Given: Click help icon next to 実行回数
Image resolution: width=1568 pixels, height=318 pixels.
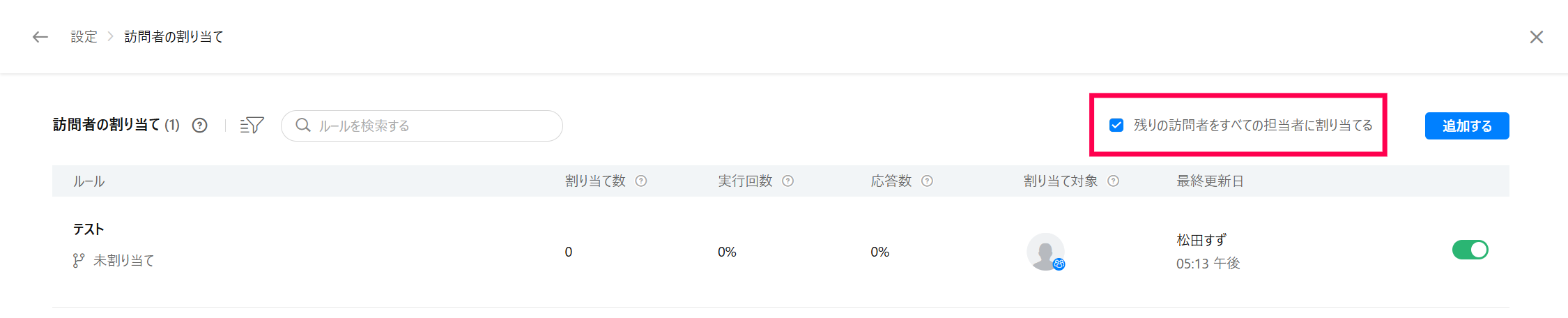Looking at the screenshot, I should tap(787, 181).
